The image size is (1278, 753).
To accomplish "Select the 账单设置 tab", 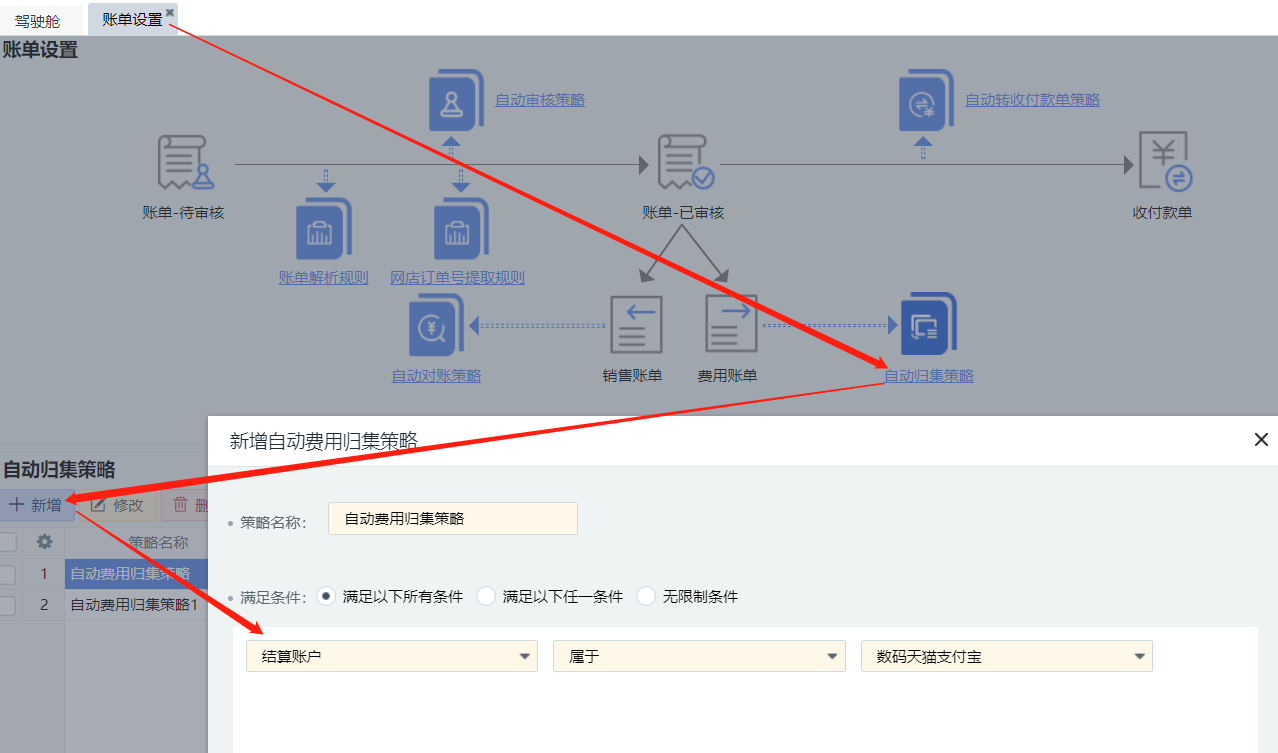I will click(x=131, y=19).
